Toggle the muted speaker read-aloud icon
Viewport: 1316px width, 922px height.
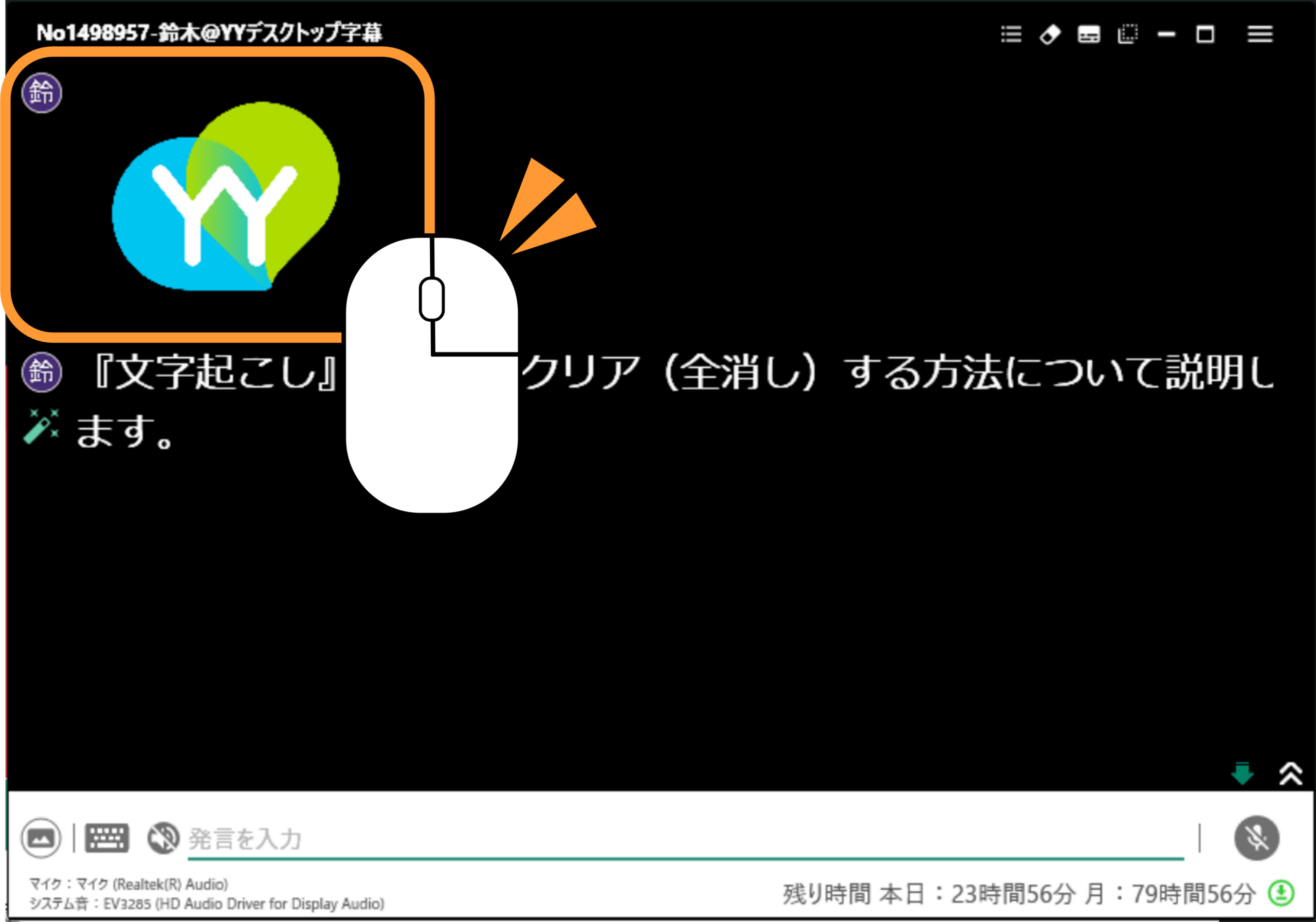(x=163, y=838)
